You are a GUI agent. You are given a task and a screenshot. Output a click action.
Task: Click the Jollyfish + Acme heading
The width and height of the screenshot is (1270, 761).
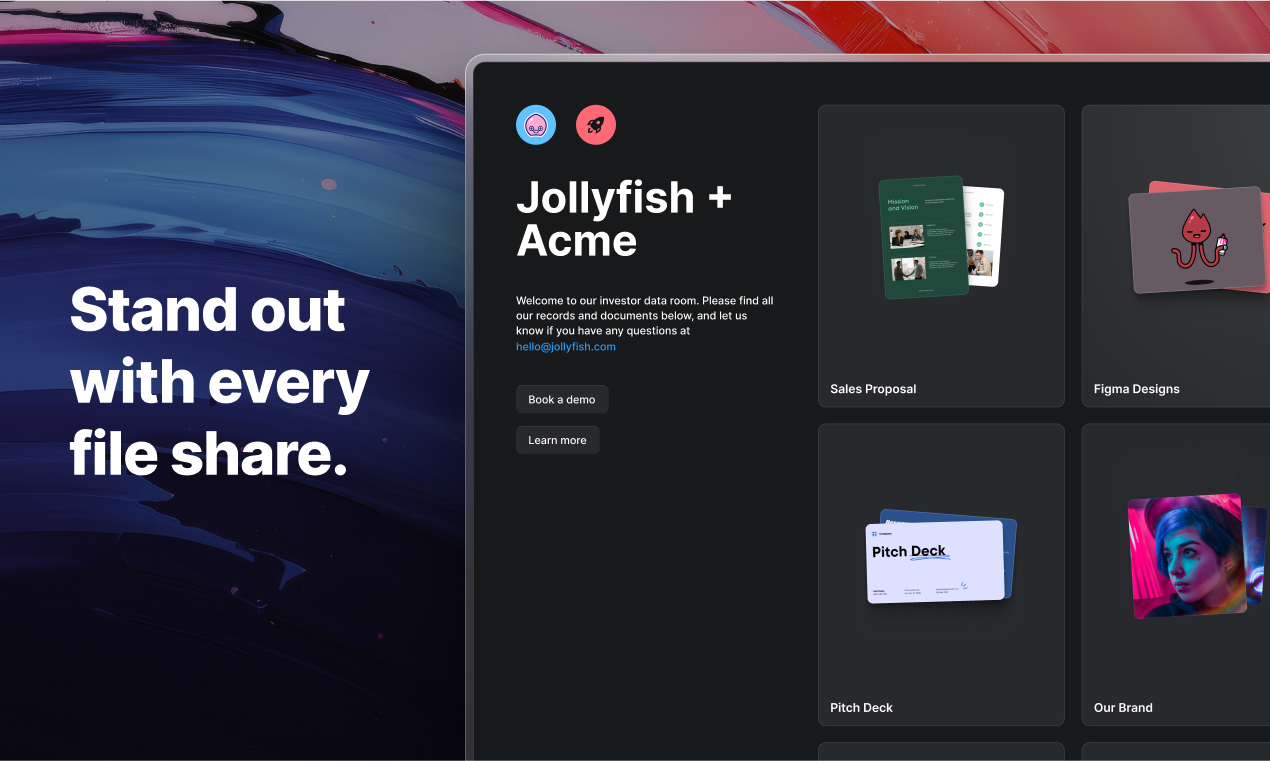624,219
